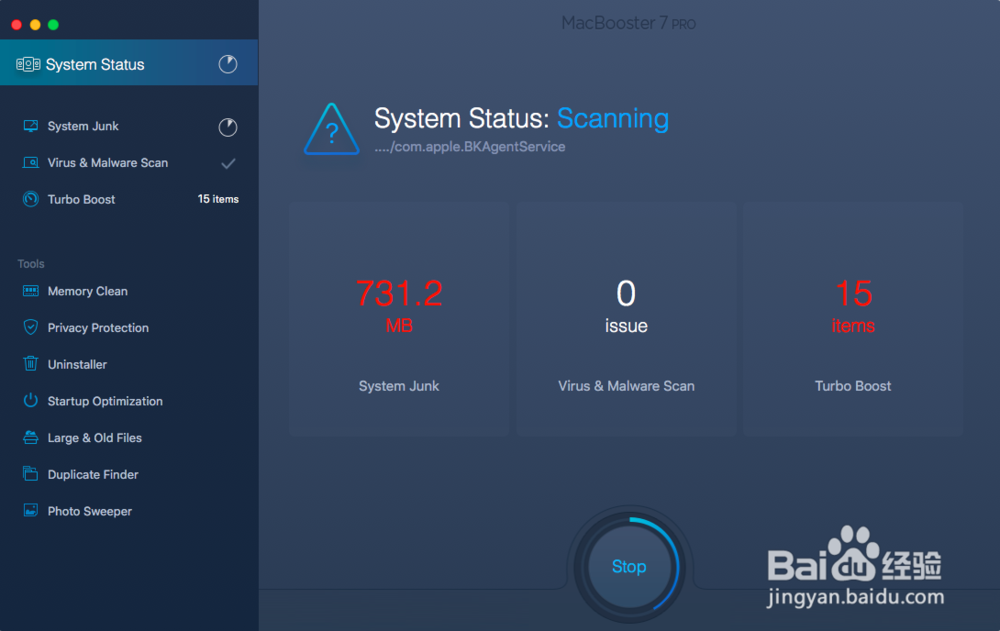Click the MacBooster 7 PRO title
Viewport: 1000px width, 631px height.
(628, 24)
